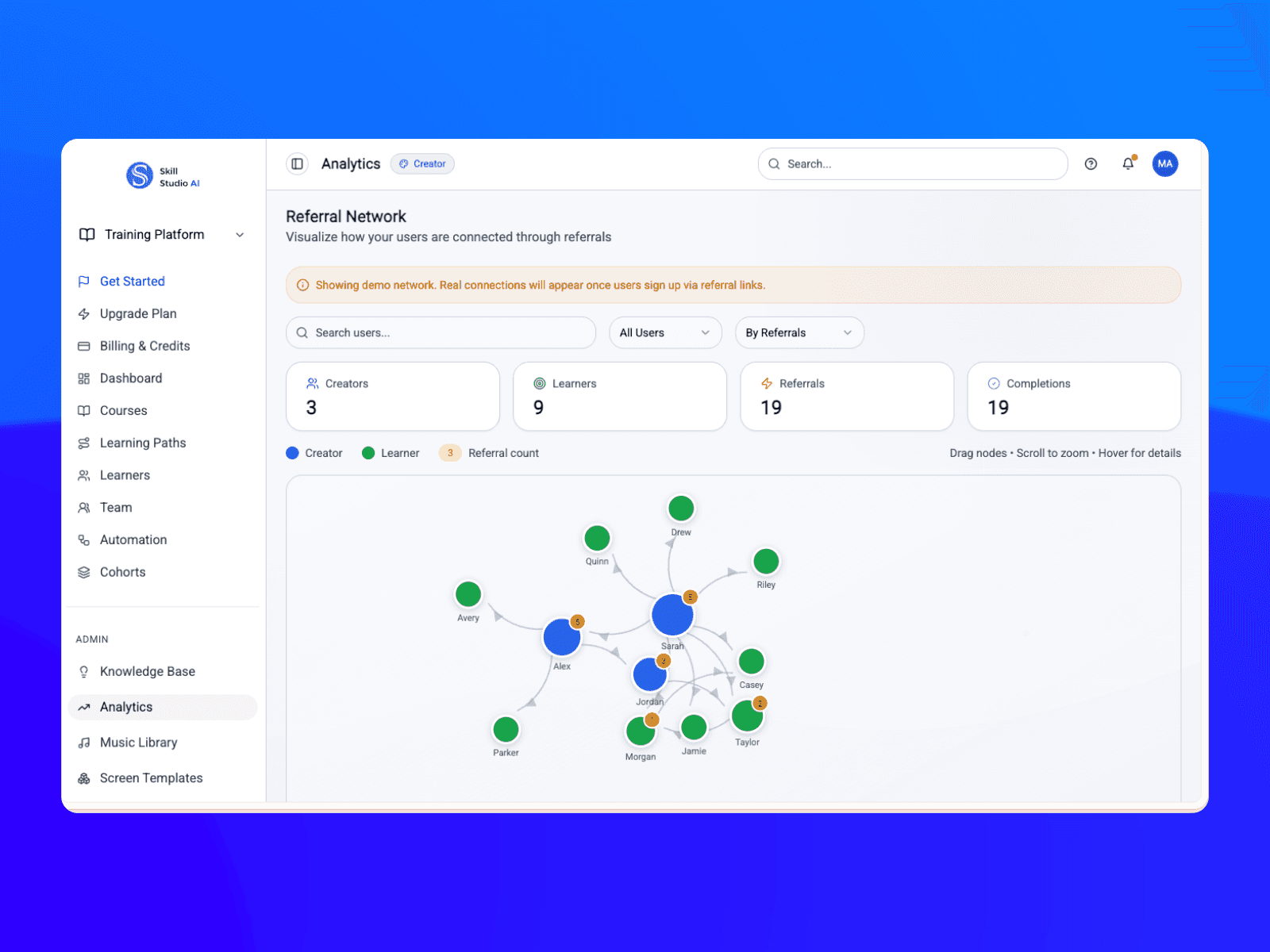Select the Drew learner node

click(x=681, y=509)
